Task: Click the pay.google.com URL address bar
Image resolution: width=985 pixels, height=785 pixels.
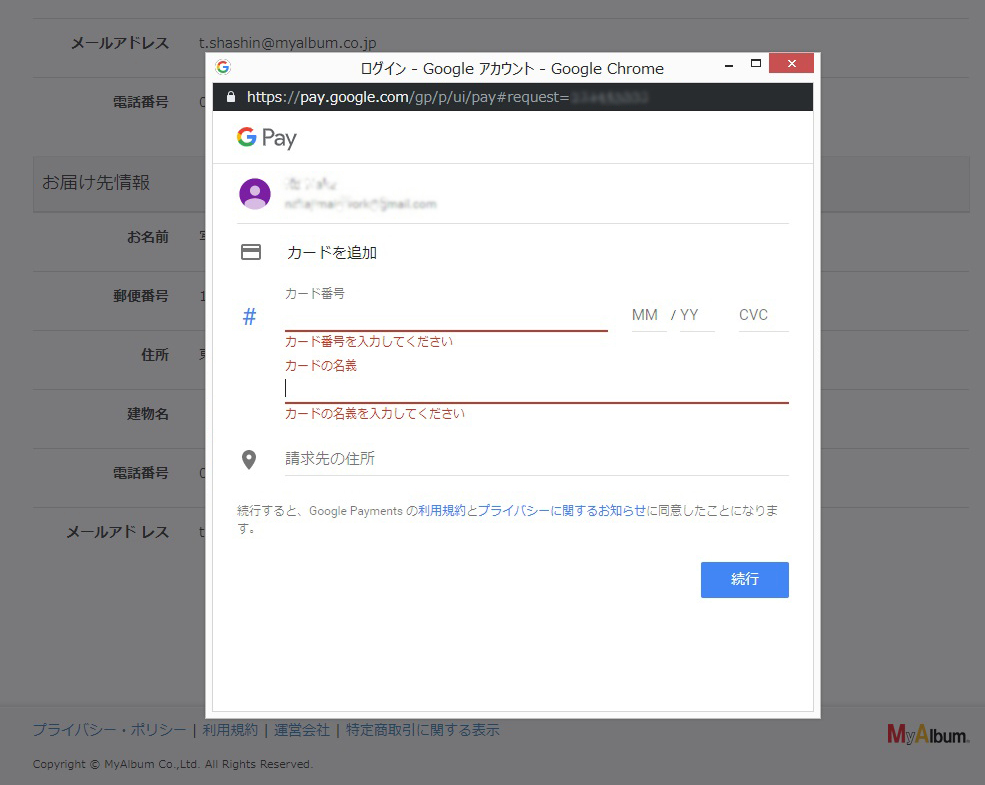Action: [450, 97]
